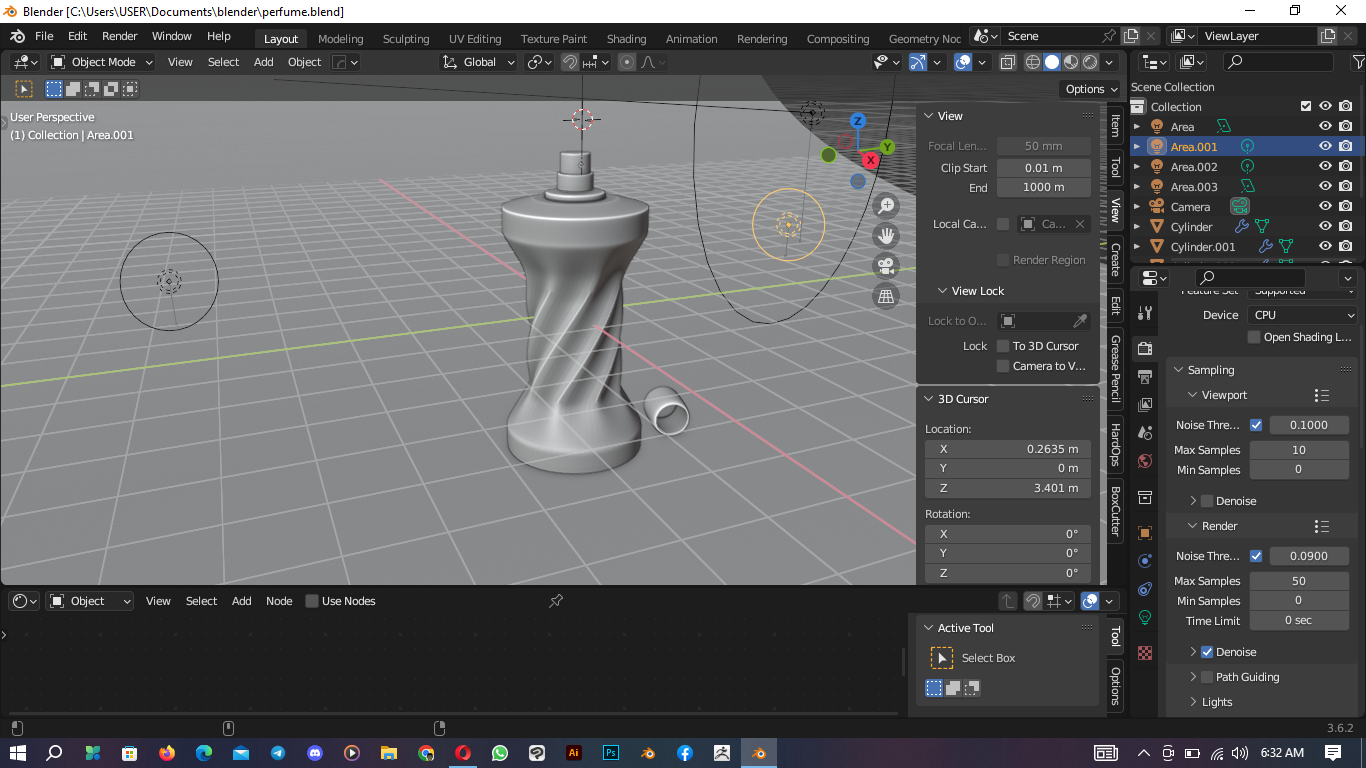The height and width of the screenshot is (768, 1366).
Task: Expand the Lights subpanel
Action: click(x=1193, y=702)
